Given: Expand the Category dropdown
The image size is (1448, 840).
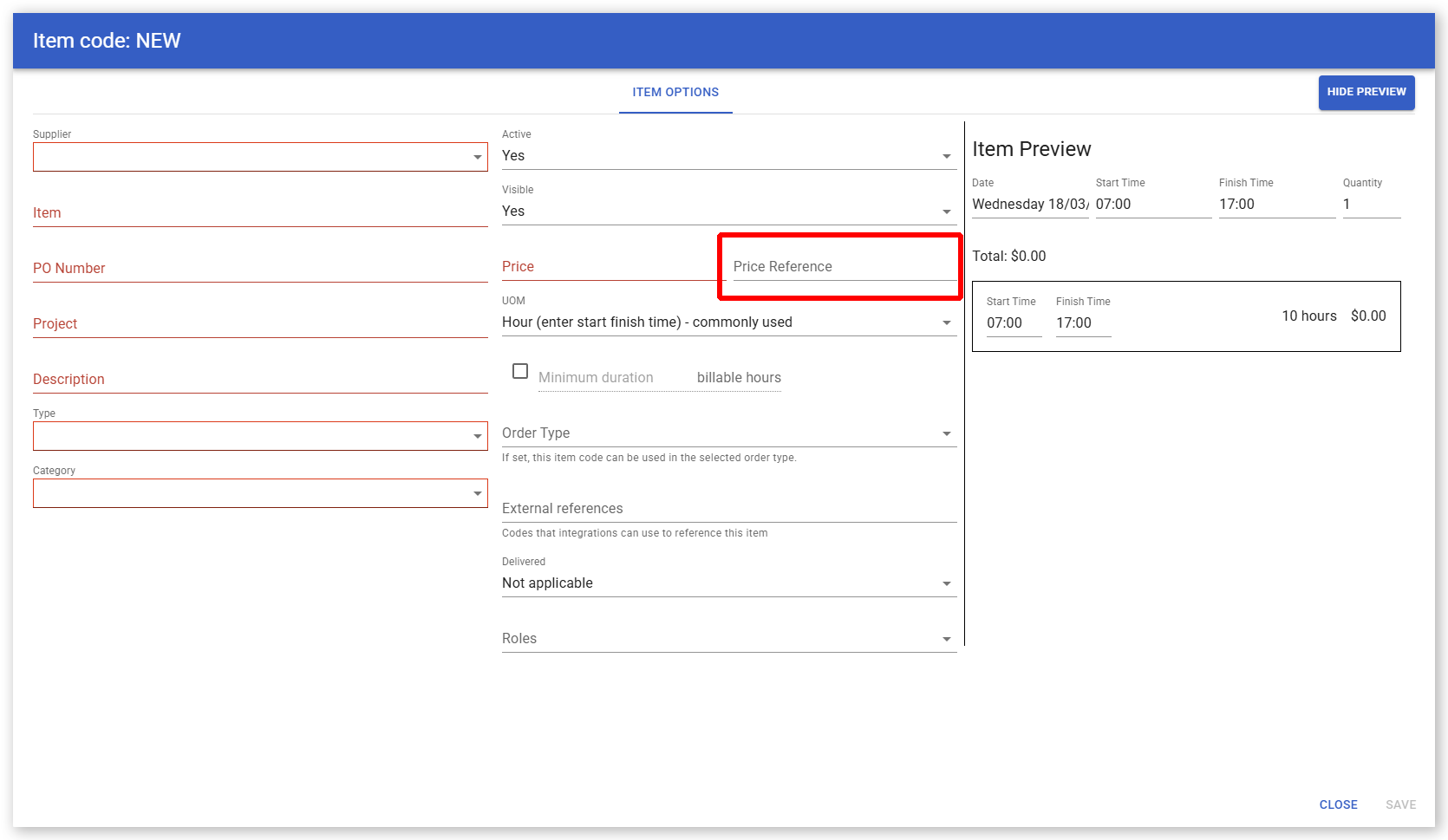Looking at the screenshot, I should [259, 493].
